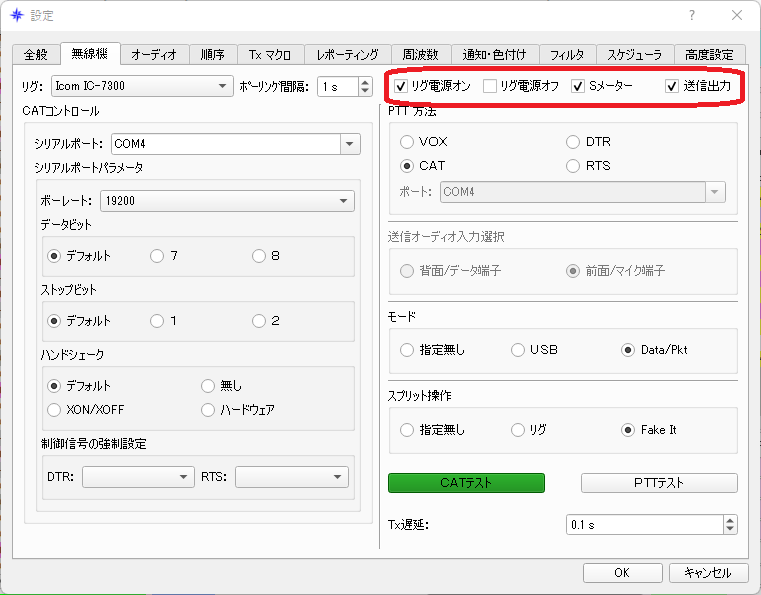The height and width of the screenshot is (595, 761).
Task: Select スプリット操作 指定無し option
Action: coord(407,430)
